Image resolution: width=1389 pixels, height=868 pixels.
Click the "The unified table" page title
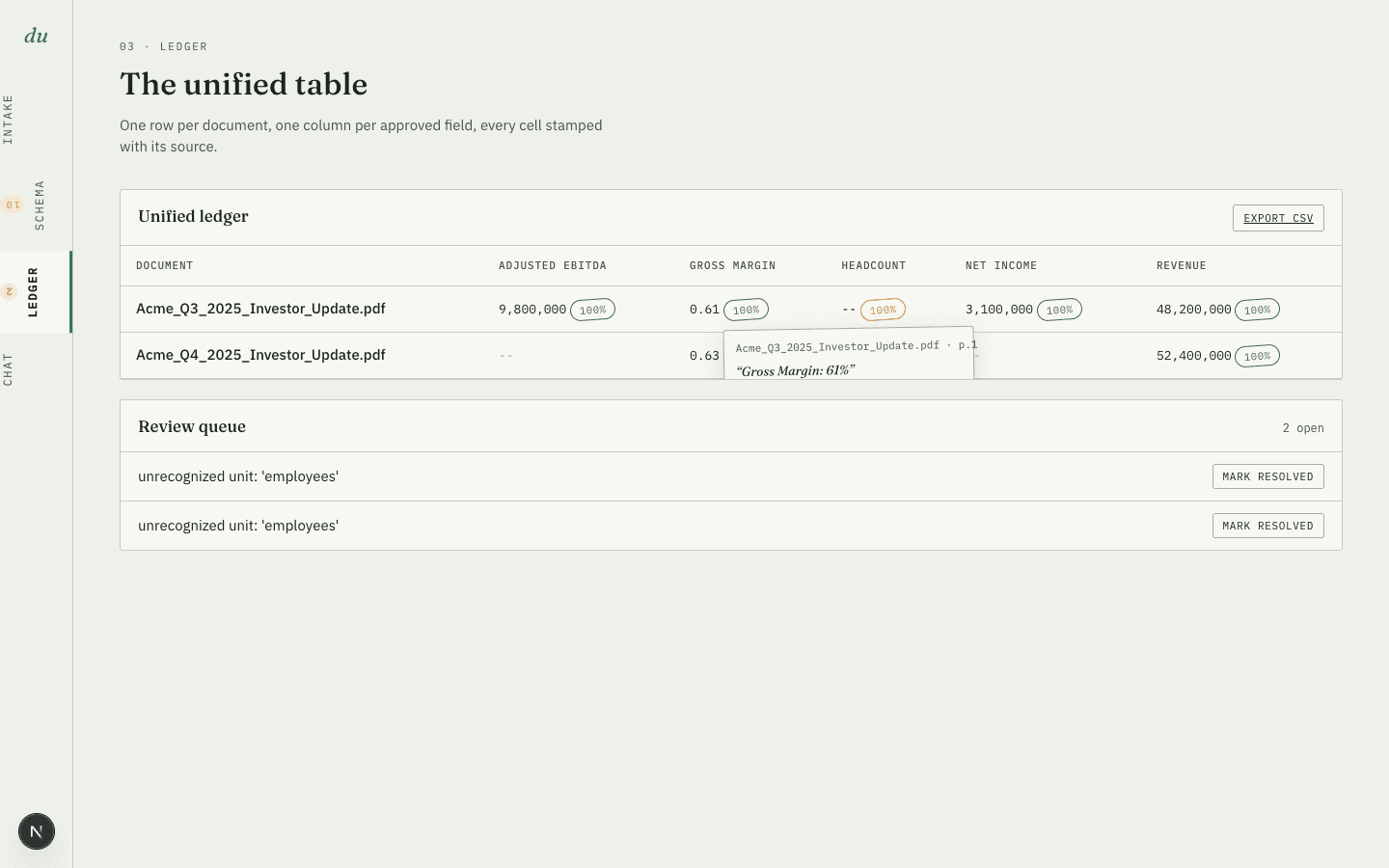tap(243, 84)
